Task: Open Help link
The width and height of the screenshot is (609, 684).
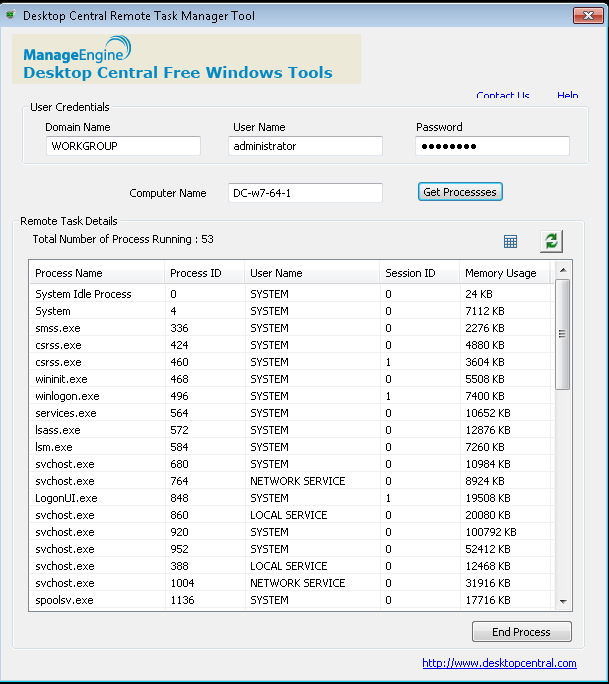Action: click(x=568, y=95)
